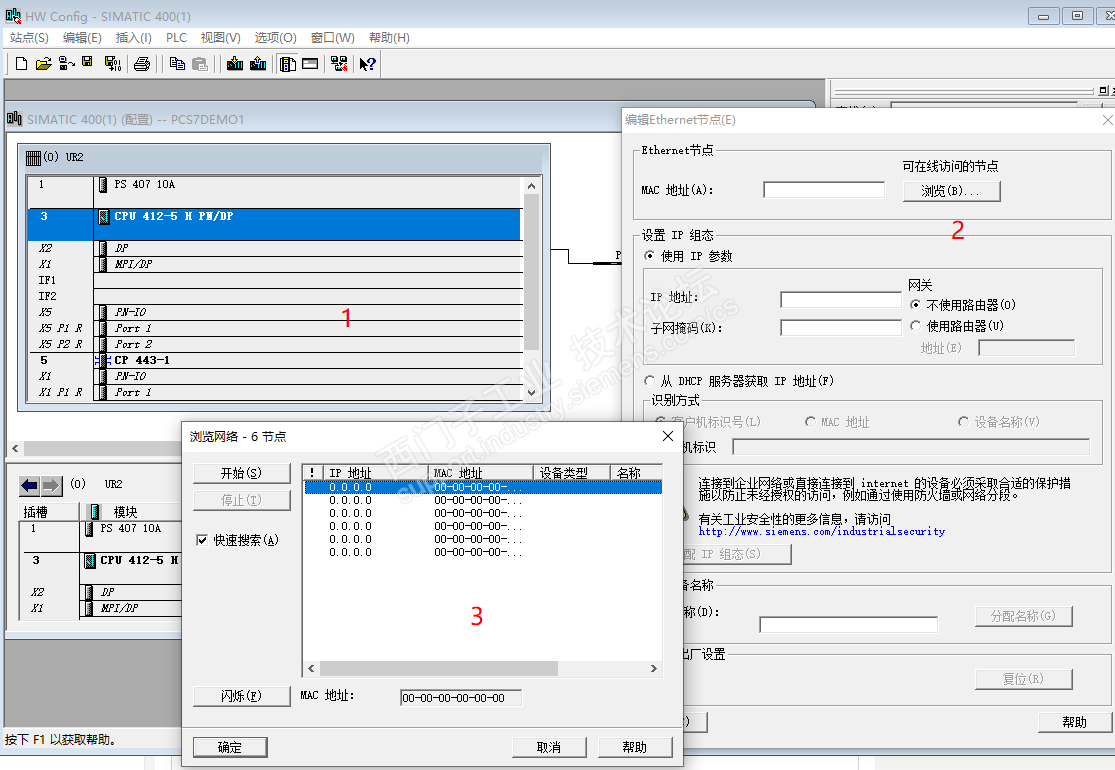Click the 浏览(B)... button
This screenshot has height=770, width=1115.
click(951, 191)
